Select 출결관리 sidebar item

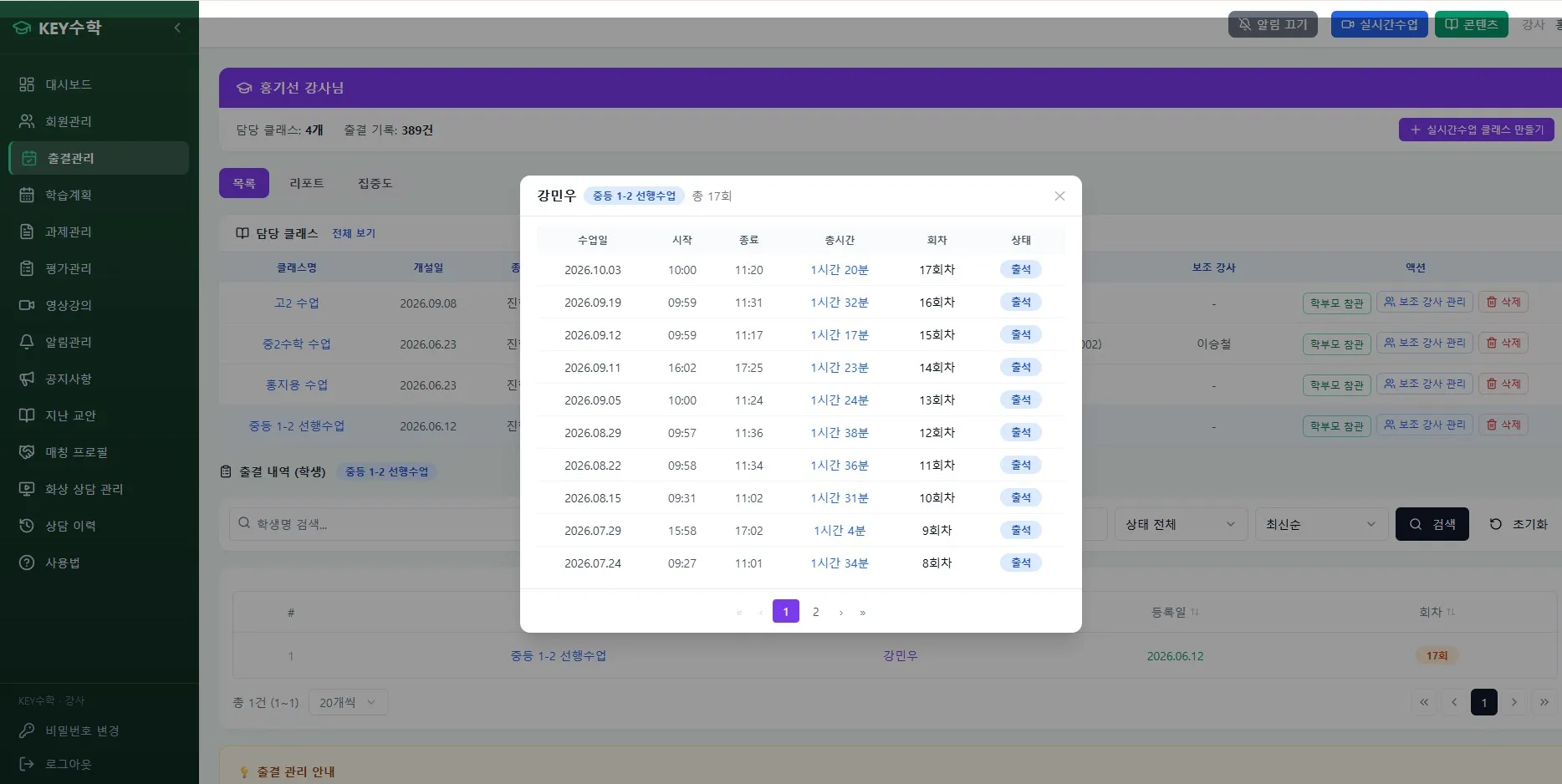pos(99,158)
